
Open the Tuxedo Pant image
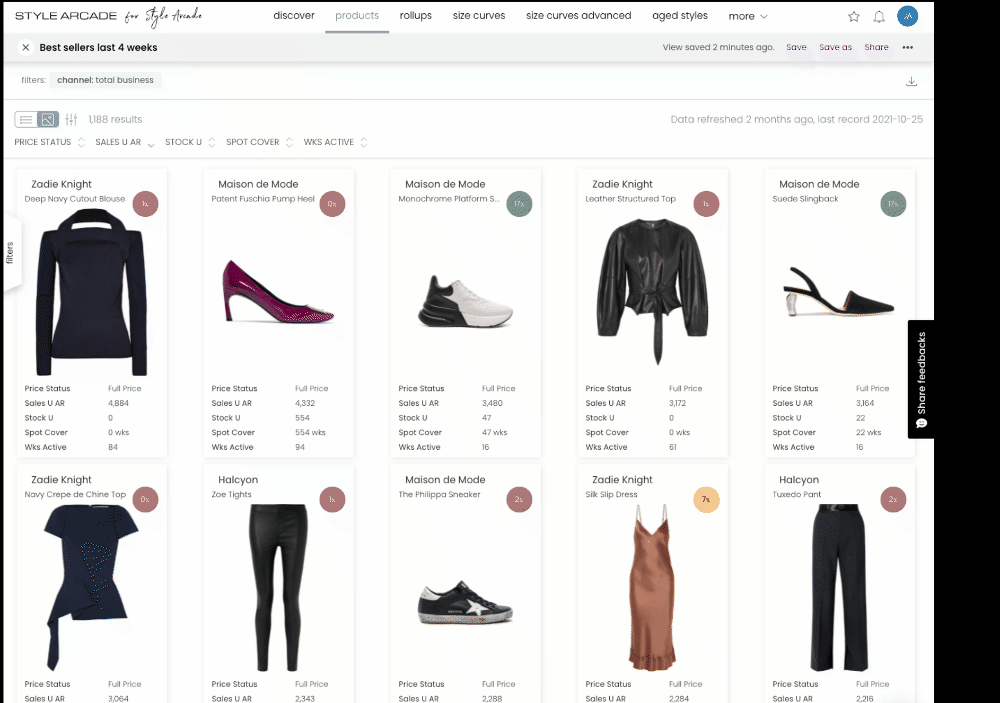839,588
